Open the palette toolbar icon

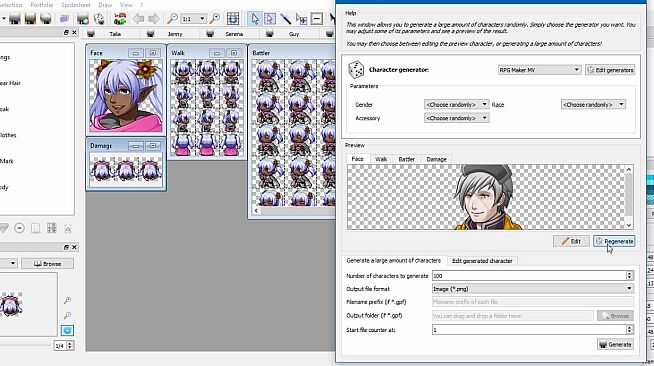point(99,18)
